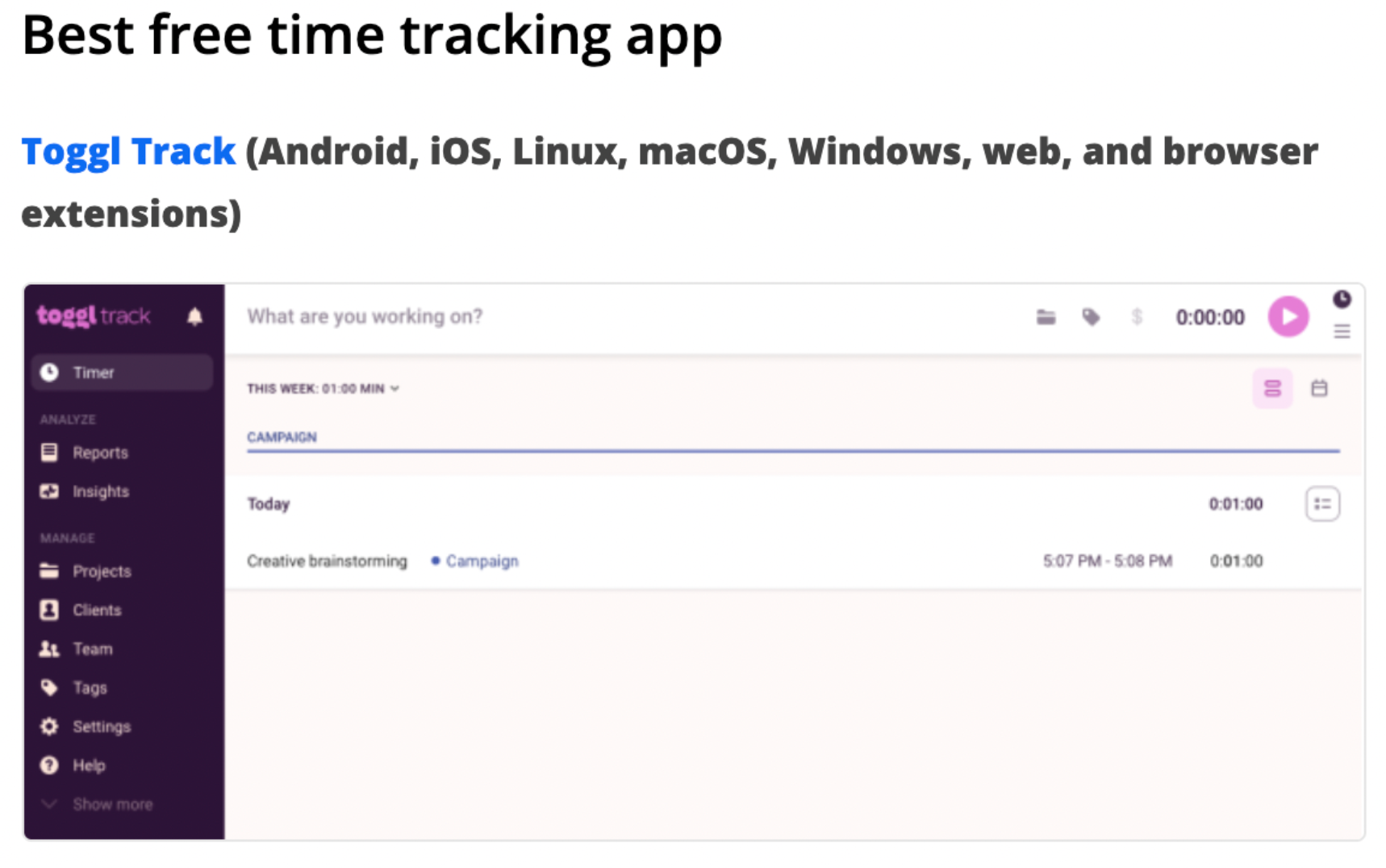Expand the This Week summary dropdown
Image resolution: width=1386 pixels, height=868 pixels.
(395, 388)
